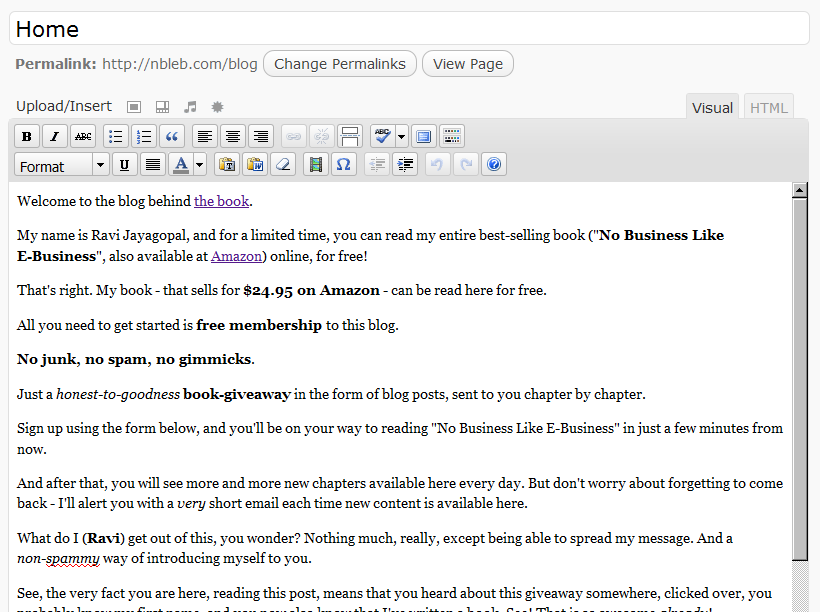
Task: Click the Add Audio music note icon
Action: pyautogui.click(x=190, y=106)
